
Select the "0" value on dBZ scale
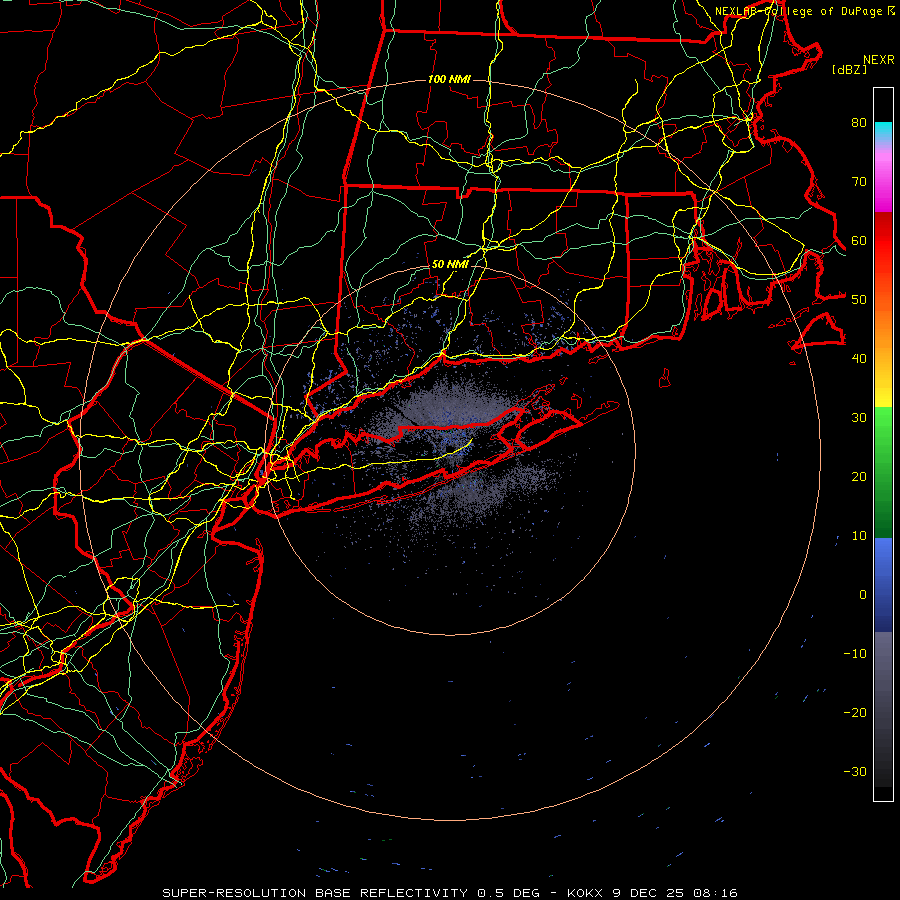click(863, 595)
